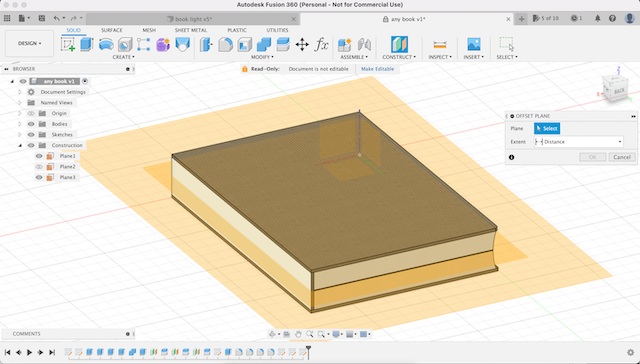This screenshot has height=364, width=640.
Task: Show Plane2 with its eye icon
Action: point(39,166)
